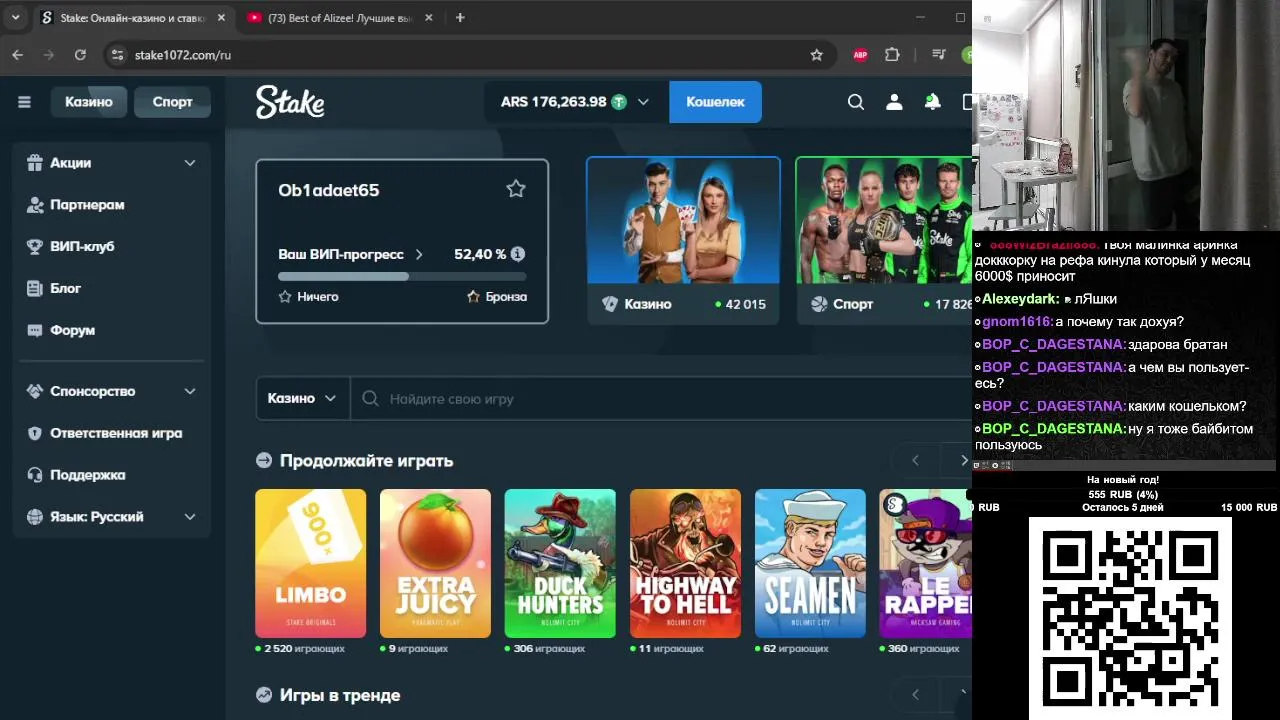Screen dimensions: 1280x720
Task: Open the ABP extension icon
Action: (860, 55)
